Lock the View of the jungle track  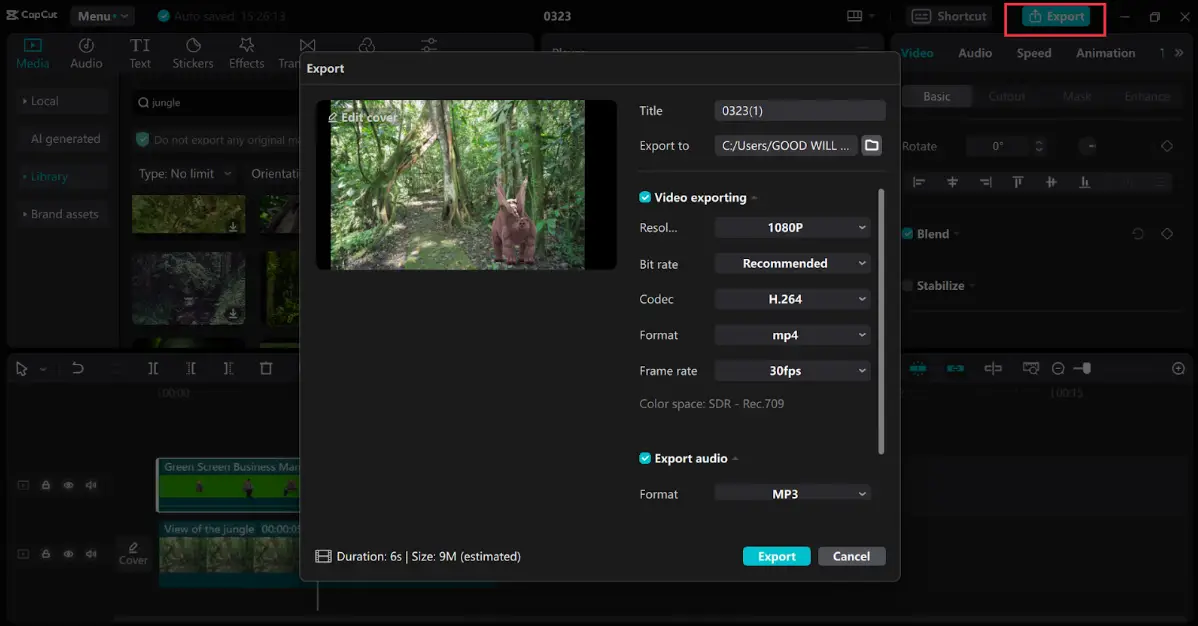pyautogui.click(x=46, y=554)
